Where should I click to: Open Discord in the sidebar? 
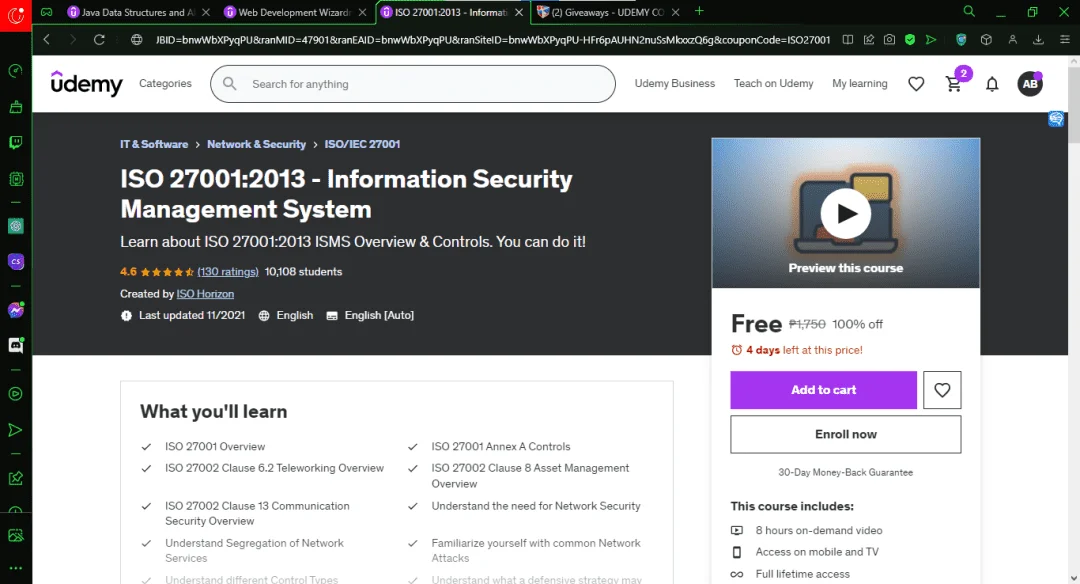pyautogui.click(x=15, y=345)
